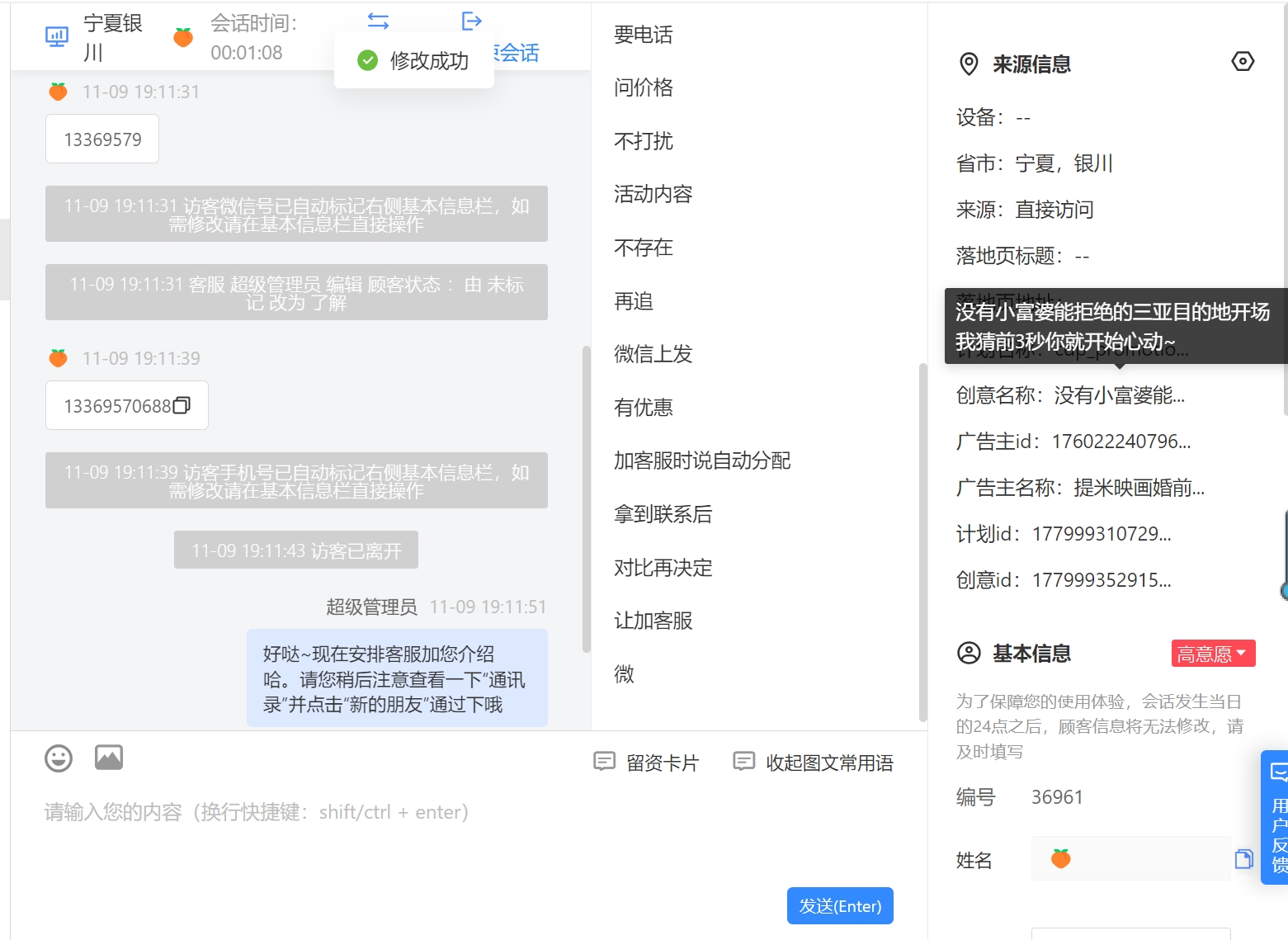Click the system notice 访客已离开

[296, 550]
